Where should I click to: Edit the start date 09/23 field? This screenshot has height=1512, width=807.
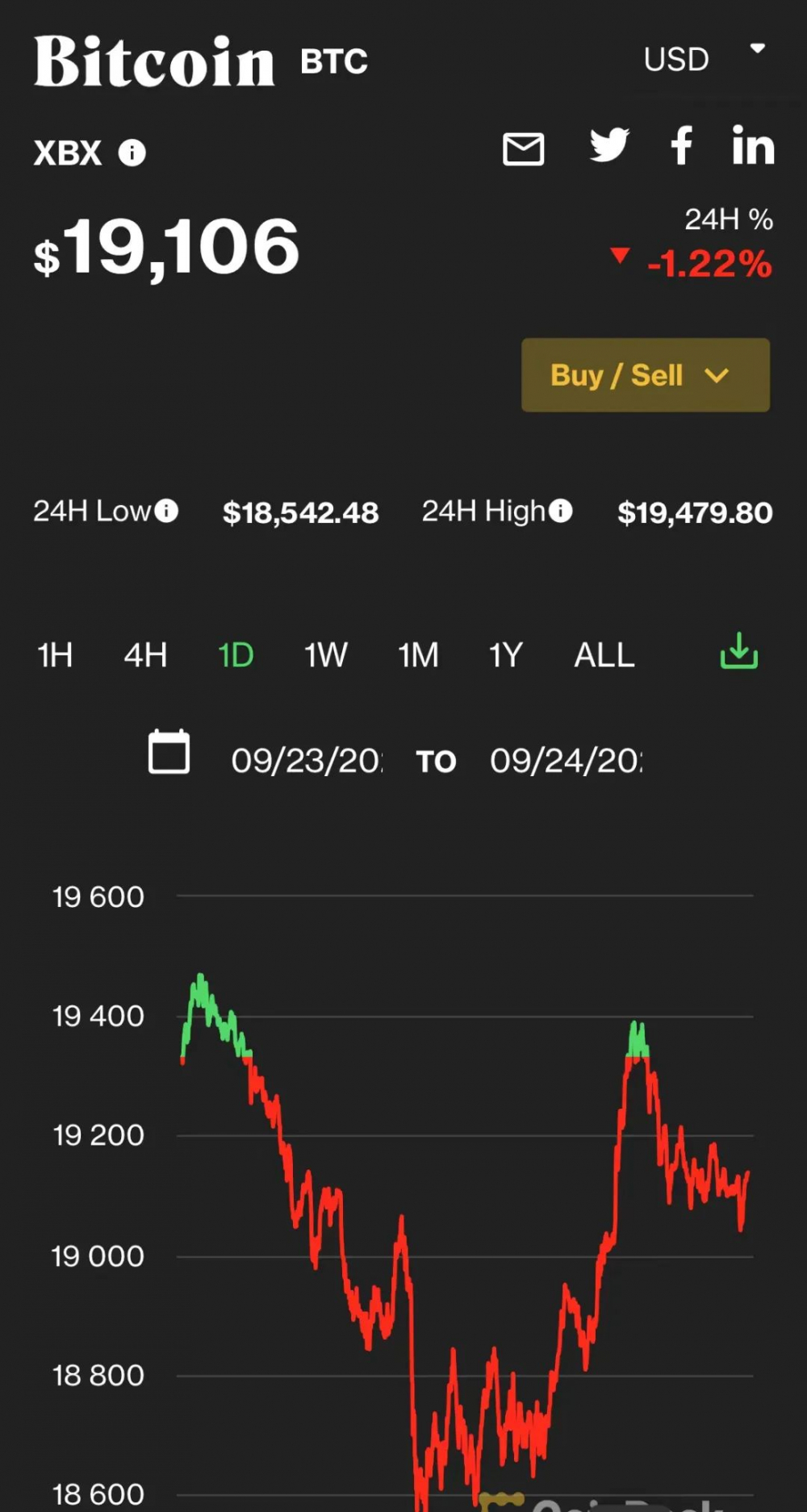(x=307, y=761)
